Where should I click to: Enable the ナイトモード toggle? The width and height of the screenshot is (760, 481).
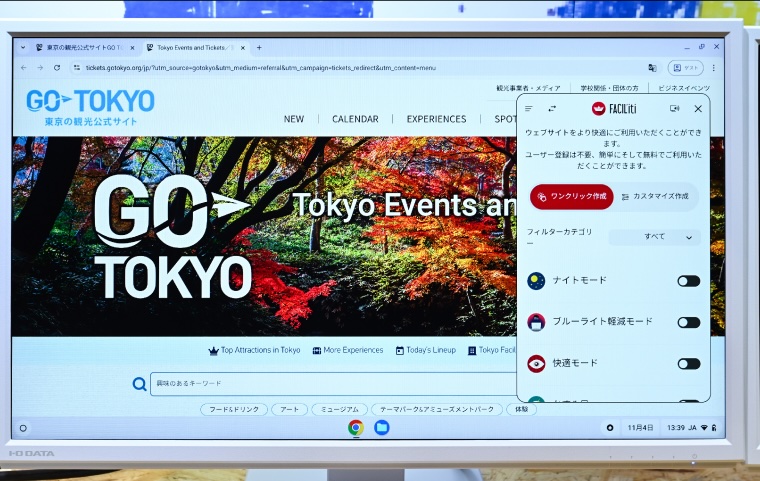click(689, 281)
